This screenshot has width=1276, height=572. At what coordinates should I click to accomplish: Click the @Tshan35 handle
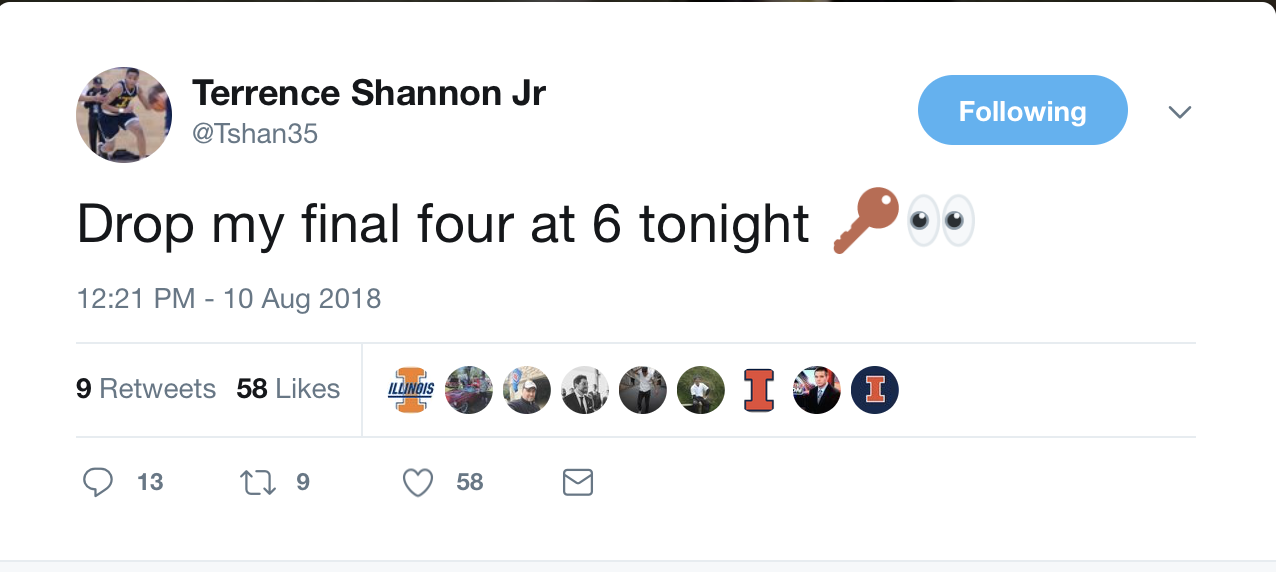(254, 134)
